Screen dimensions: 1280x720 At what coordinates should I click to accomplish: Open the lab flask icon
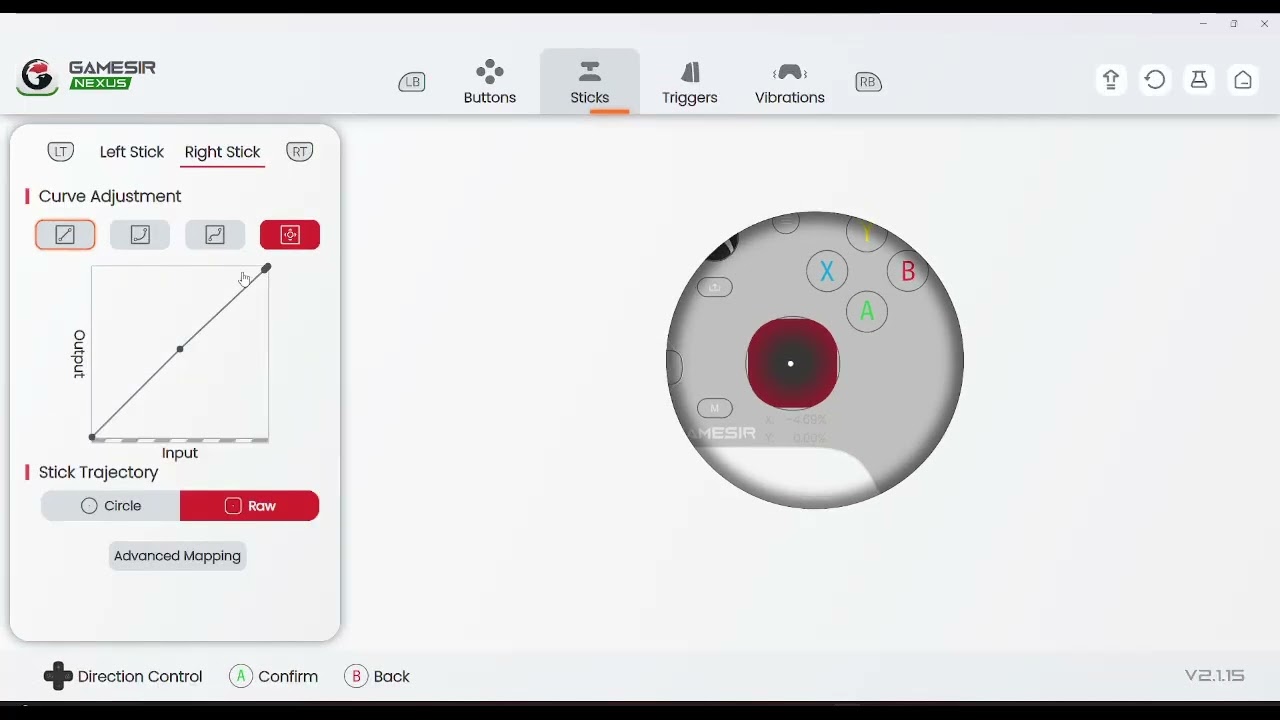click(x=1199, y=80)
